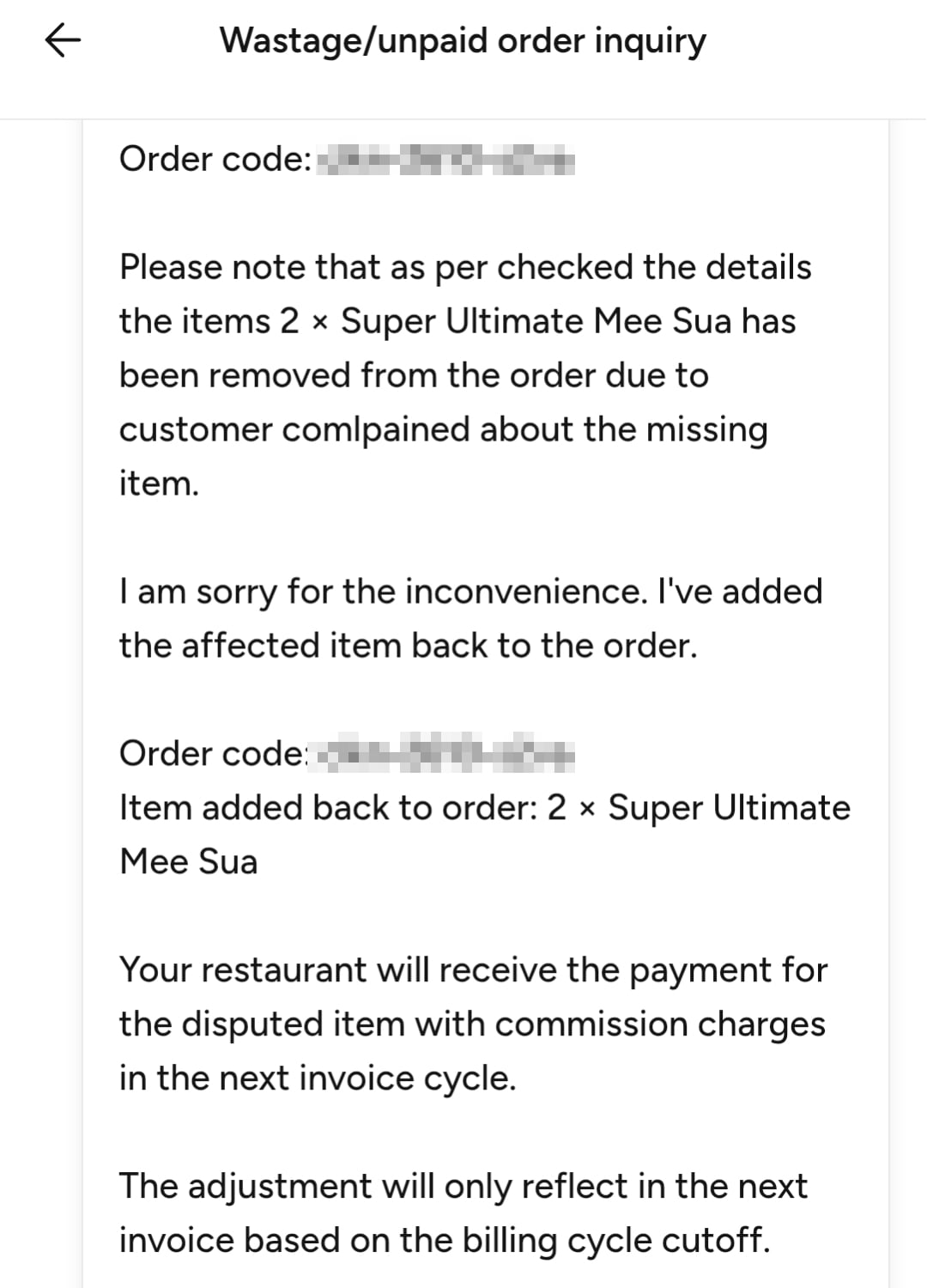Click the first 'Order code:' label at top
This screenshot has width=927, height=1288.
click(x=215, y=159)
